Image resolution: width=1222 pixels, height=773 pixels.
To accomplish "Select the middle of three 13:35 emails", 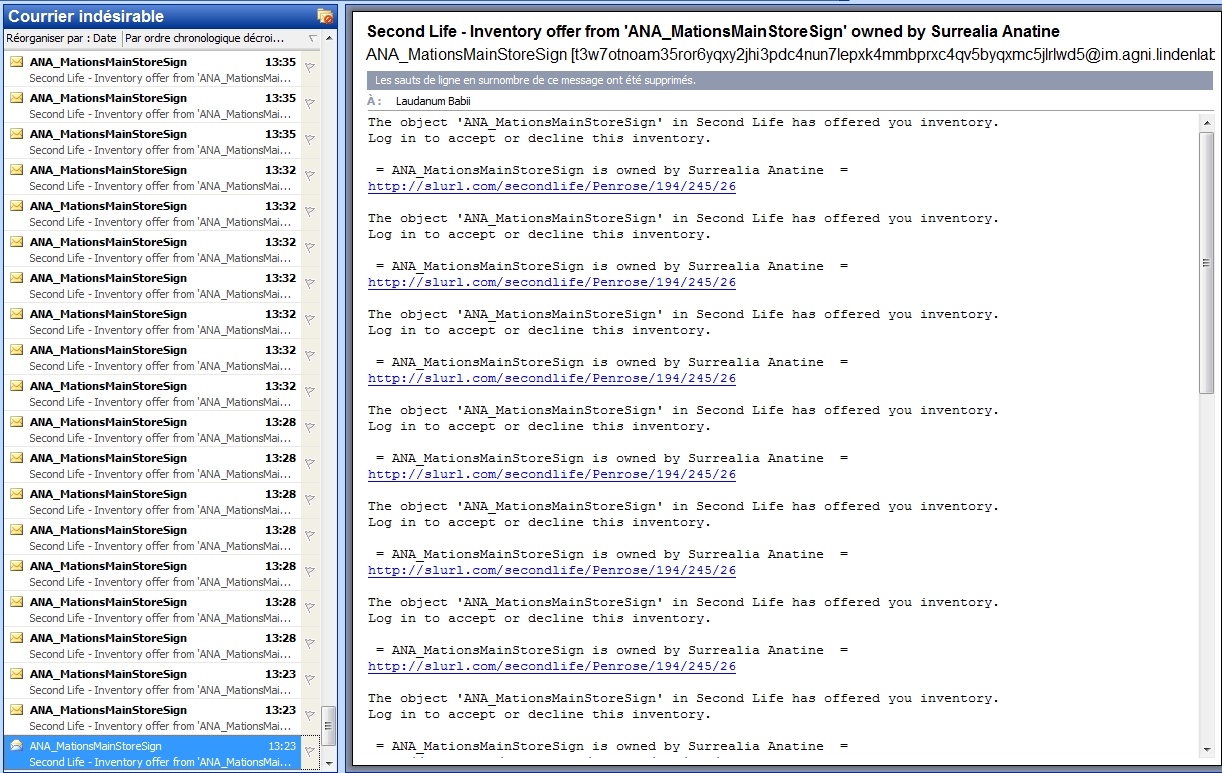I will point(152,106).
